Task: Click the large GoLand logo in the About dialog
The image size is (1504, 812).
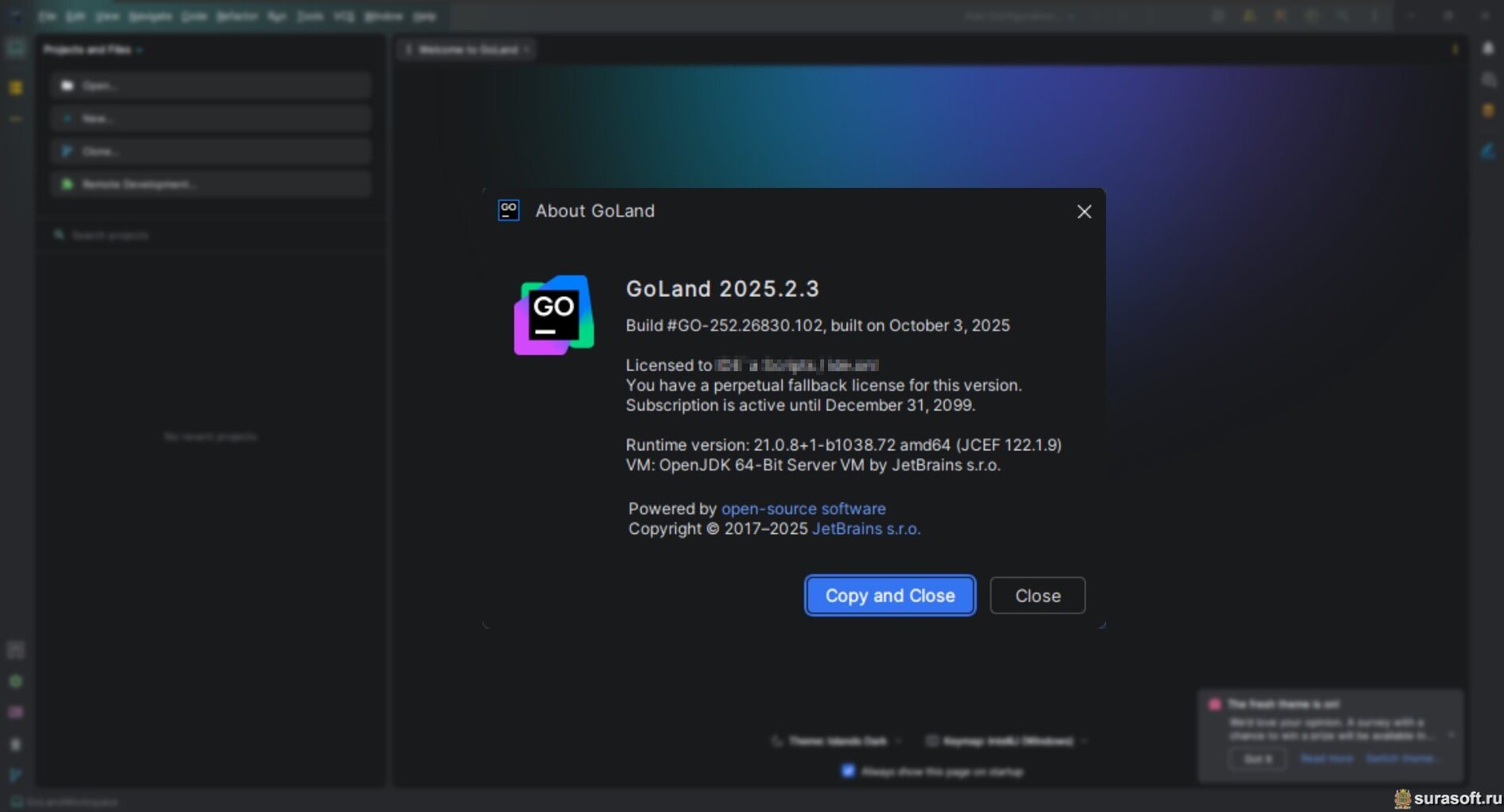Action: [553, 315]
